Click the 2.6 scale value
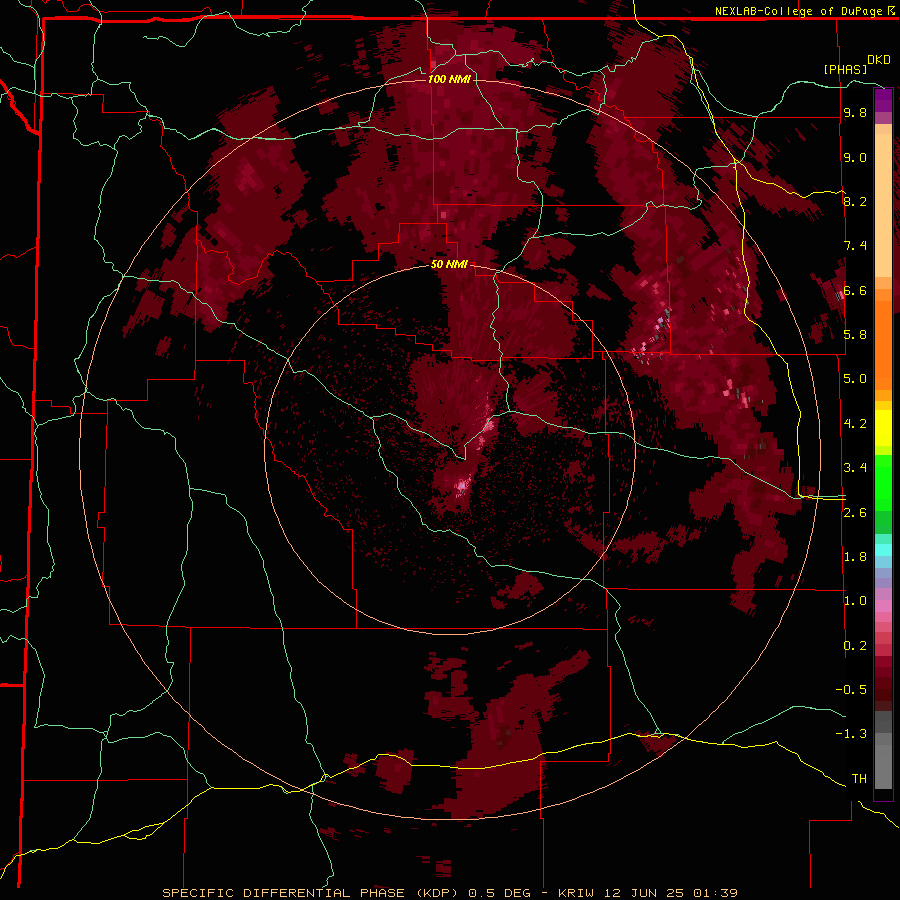The image size is (900, 900). point(855,512)
